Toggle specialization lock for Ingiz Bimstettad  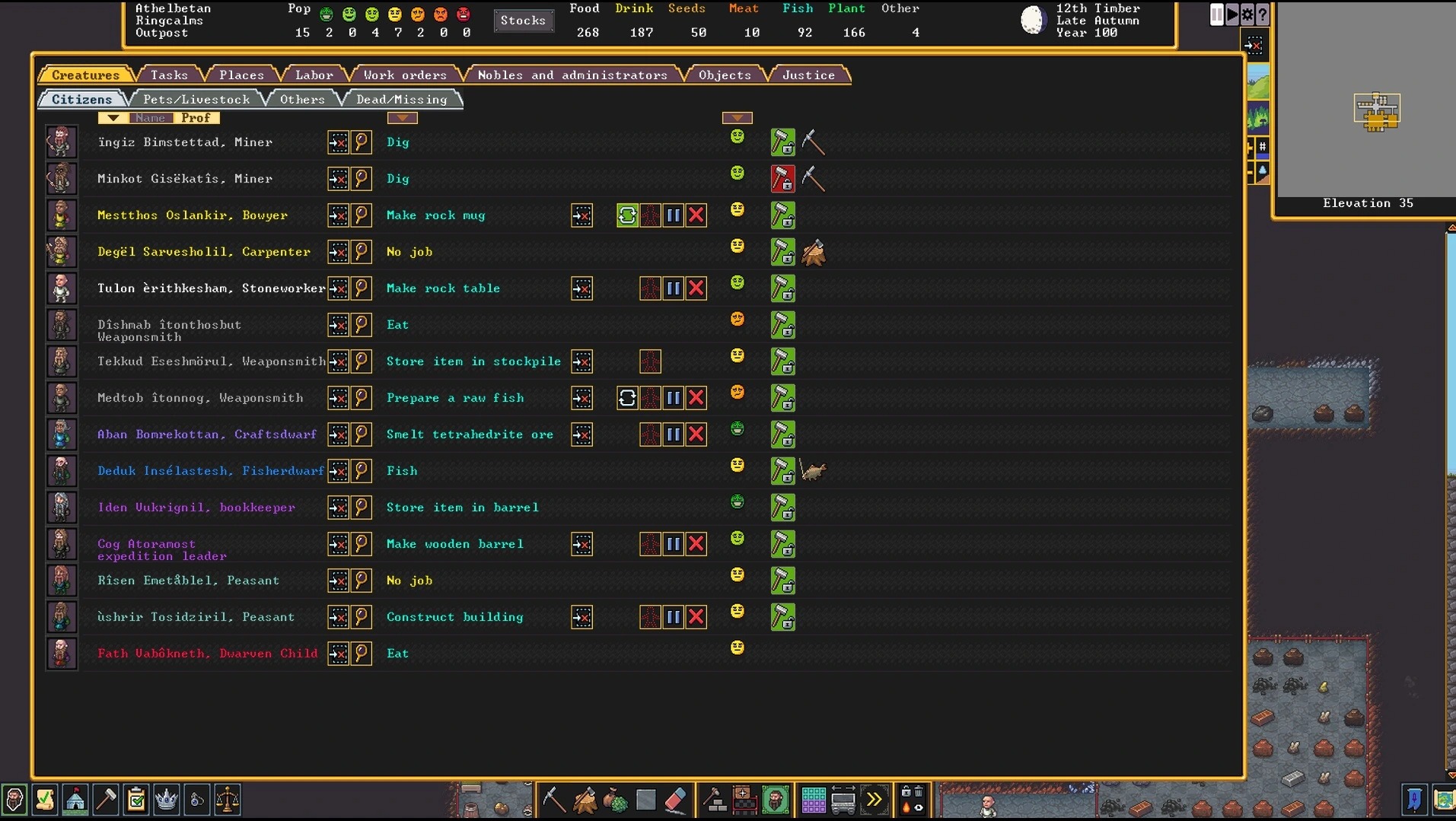point(782,142)
